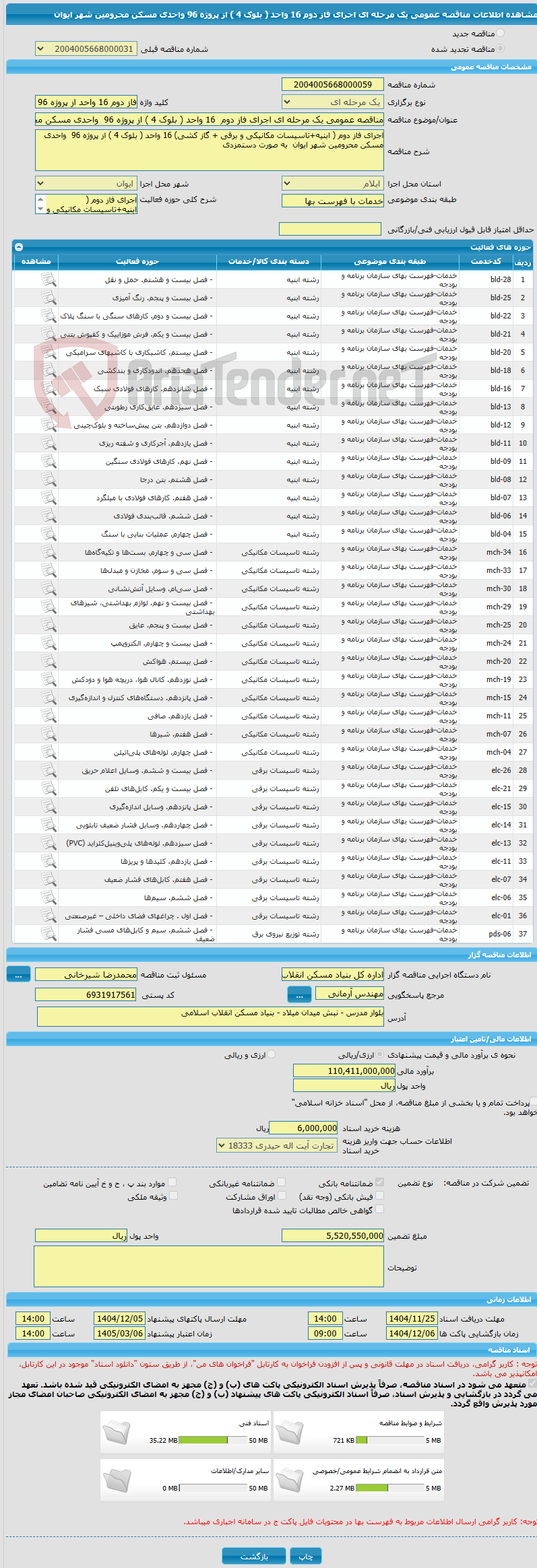
Task: Click the توضیحات text area
Action: pyautogui.click(x=209, y=1266)
